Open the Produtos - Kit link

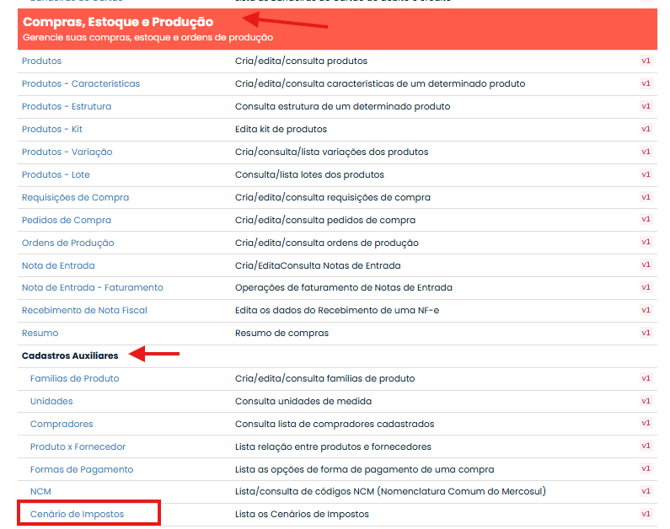(x=51, y=129)
